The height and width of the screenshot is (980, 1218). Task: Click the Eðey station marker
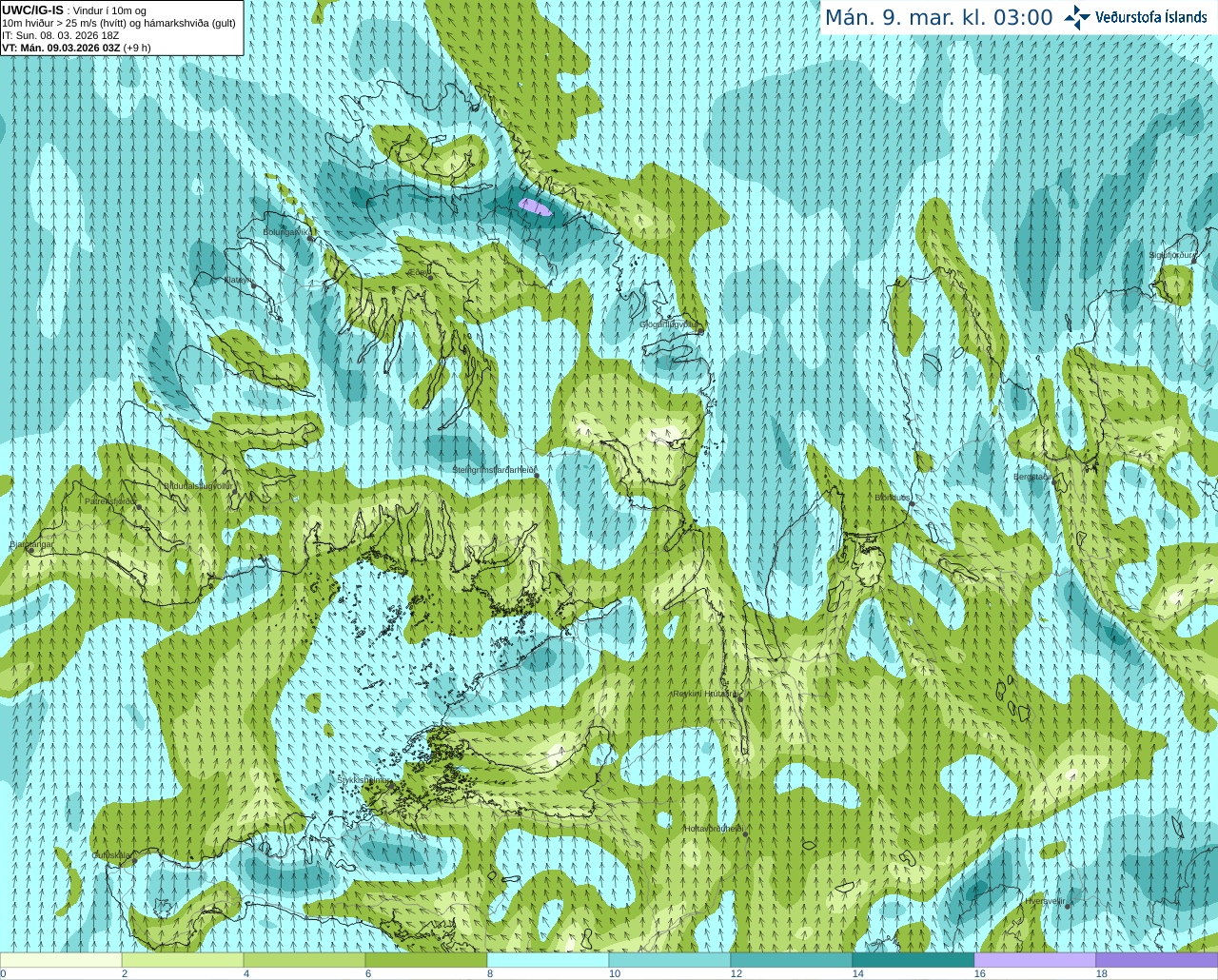pyautogui.click(x=430, y=276)
